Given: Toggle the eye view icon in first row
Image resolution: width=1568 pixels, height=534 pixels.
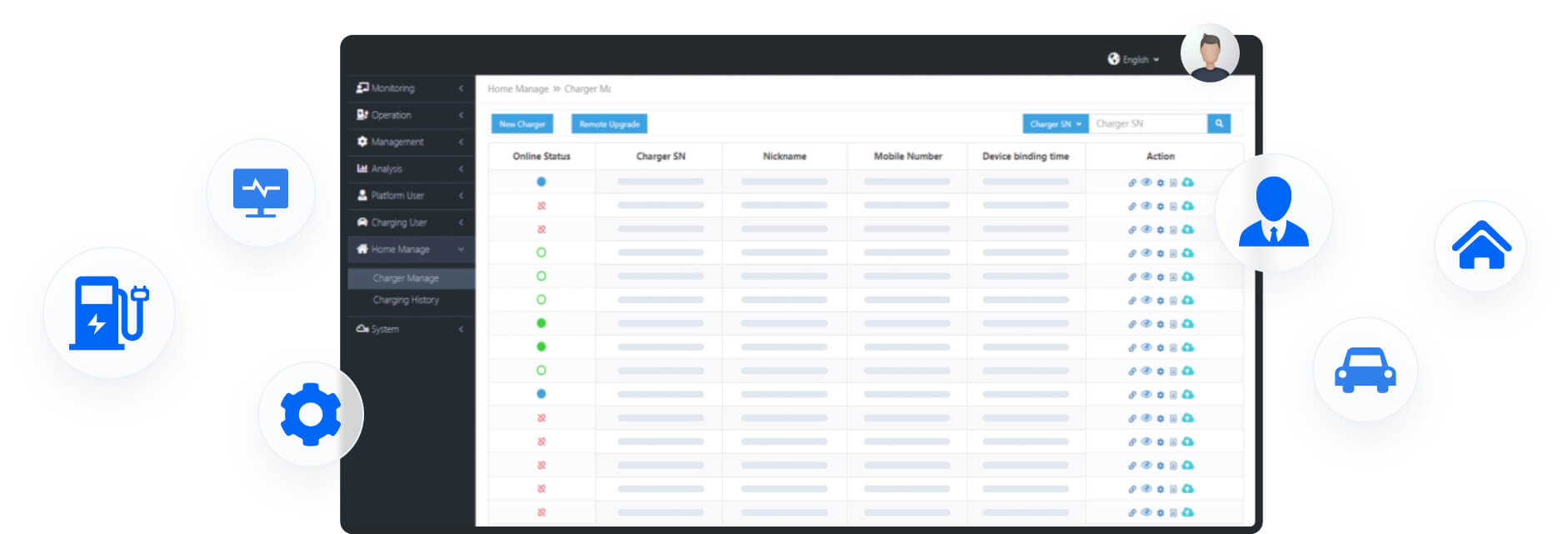Looking at the screenshot, I should pyautogui.click(x=1146, y=182).
